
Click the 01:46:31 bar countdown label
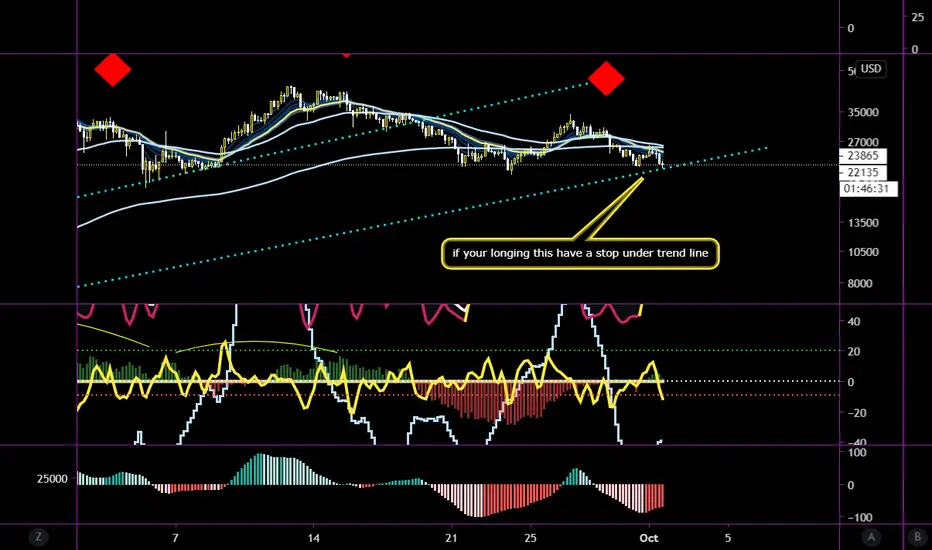coord(869,189)
